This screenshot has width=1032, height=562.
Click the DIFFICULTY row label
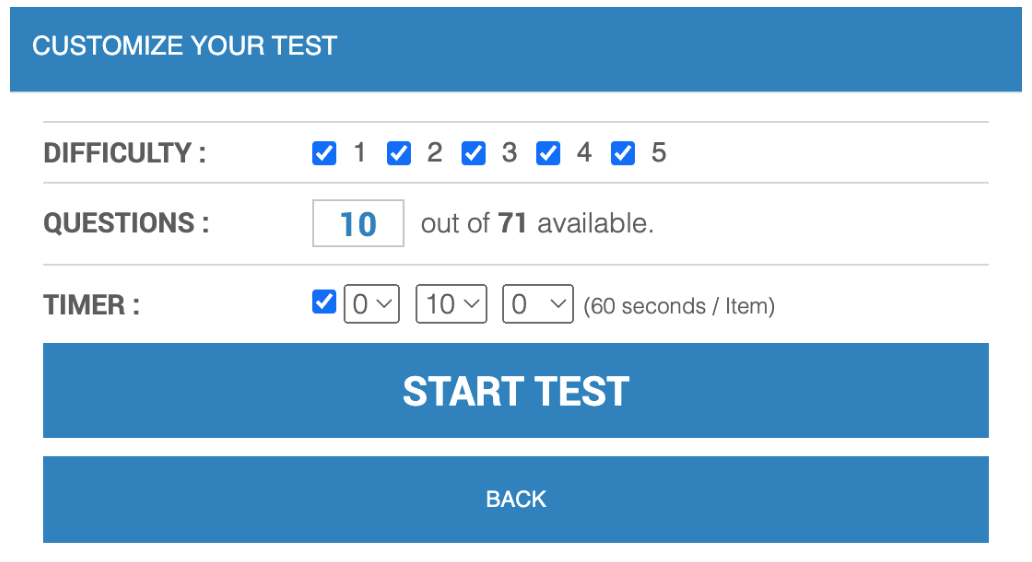[x=125, y=154]
